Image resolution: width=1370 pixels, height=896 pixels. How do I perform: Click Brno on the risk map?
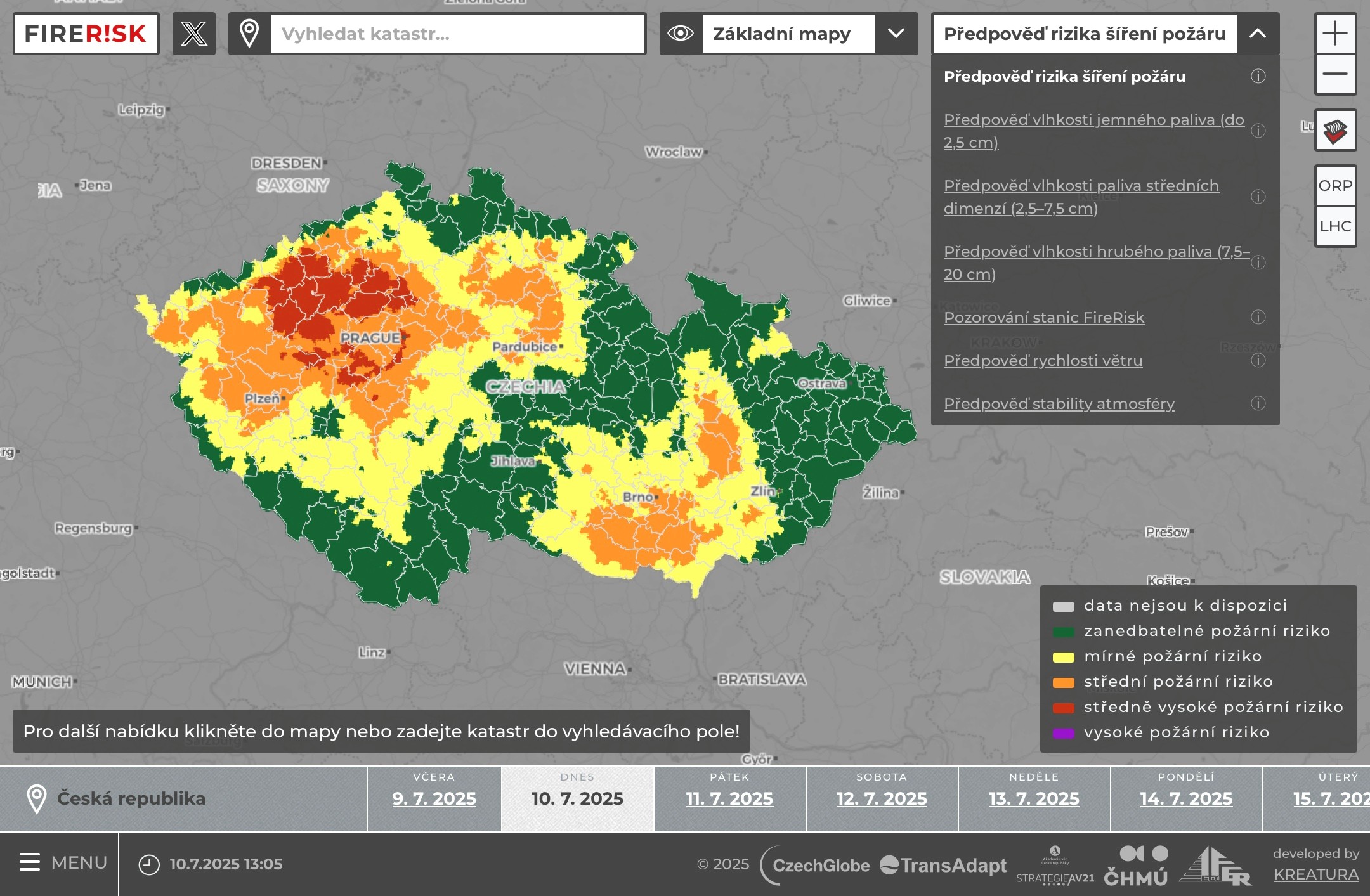click(641, 497)
